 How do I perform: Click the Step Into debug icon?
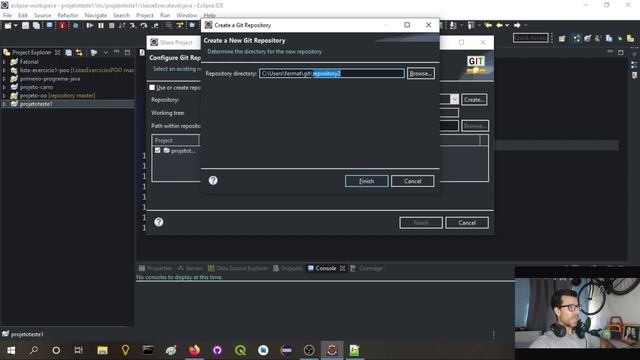tap(133, 26)
